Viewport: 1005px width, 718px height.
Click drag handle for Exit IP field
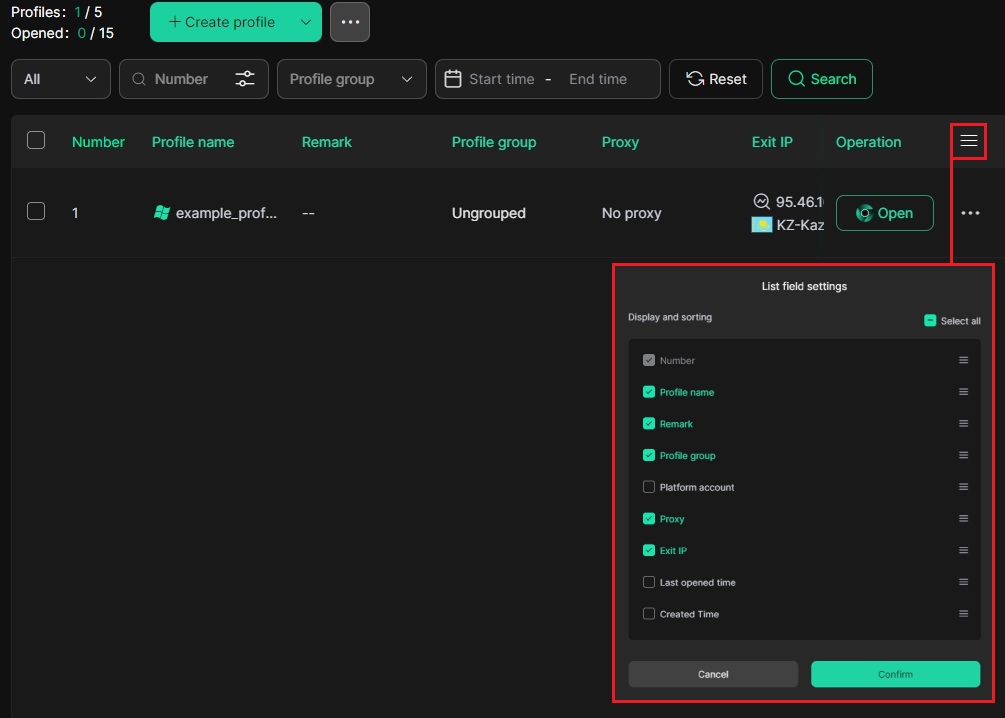(x=963, y=551)
